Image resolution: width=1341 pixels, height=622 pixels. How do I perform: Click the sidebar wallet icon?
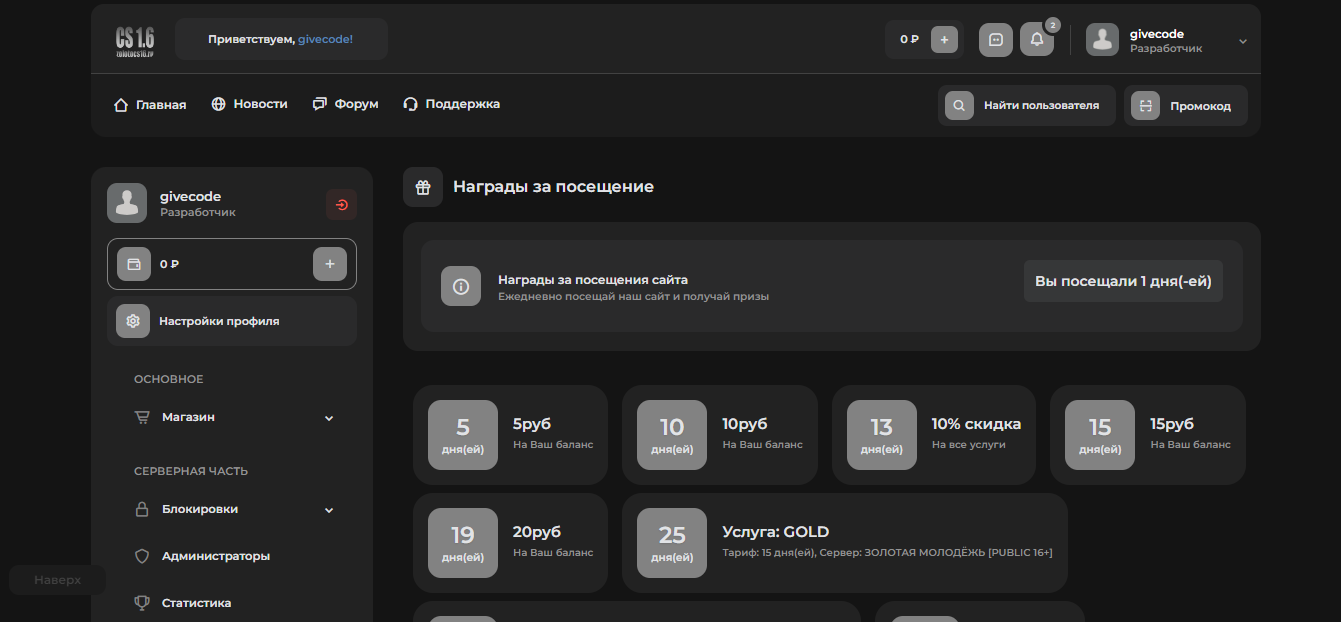pyautogui.click(x=133, y=264)
